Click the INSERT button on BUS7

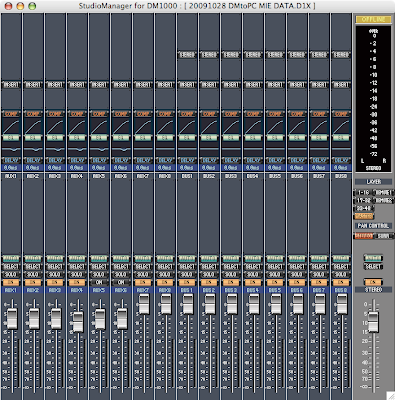click(319, 85)
